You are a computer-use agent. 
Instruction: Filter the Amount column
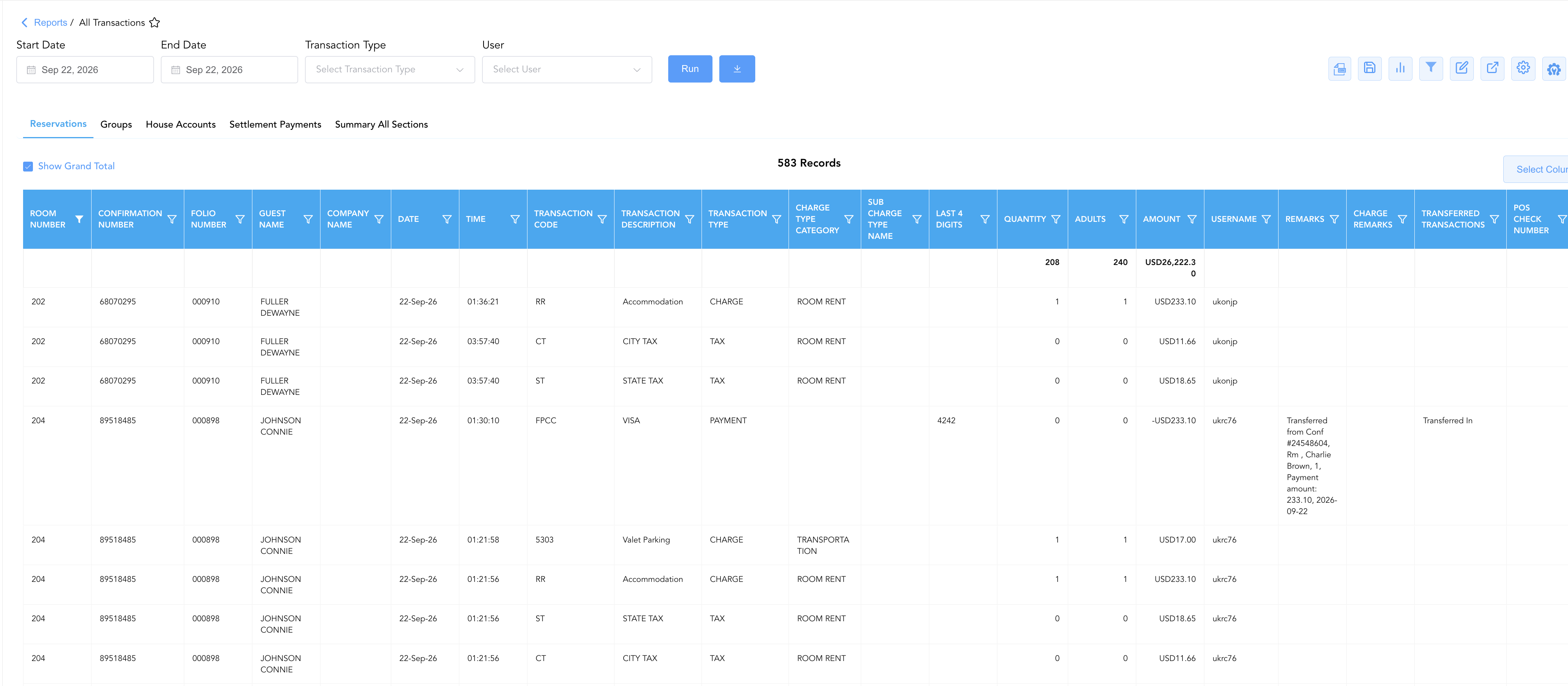(1192, 219)
